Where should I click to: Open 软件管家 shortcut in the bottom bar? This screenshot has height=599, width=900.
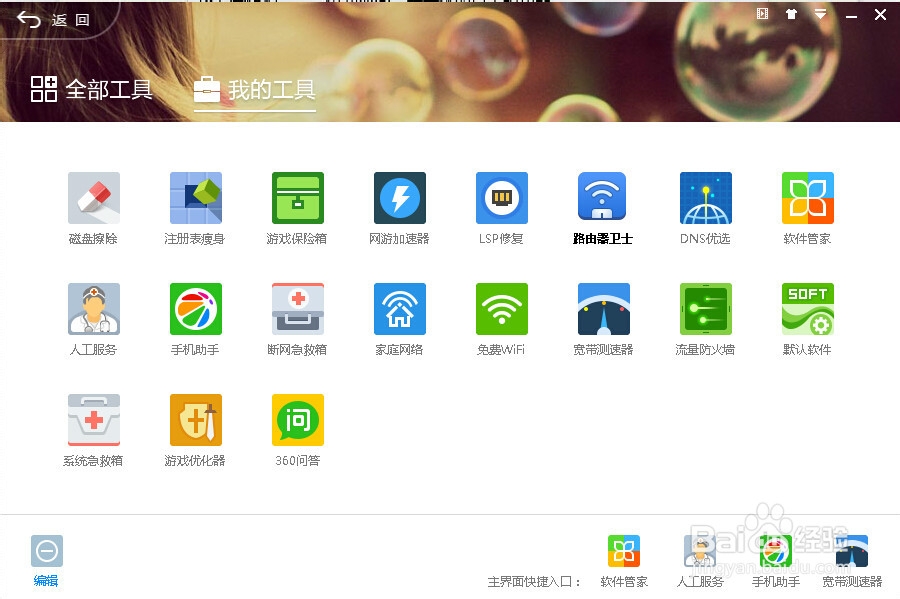click(x=624, y=551)
